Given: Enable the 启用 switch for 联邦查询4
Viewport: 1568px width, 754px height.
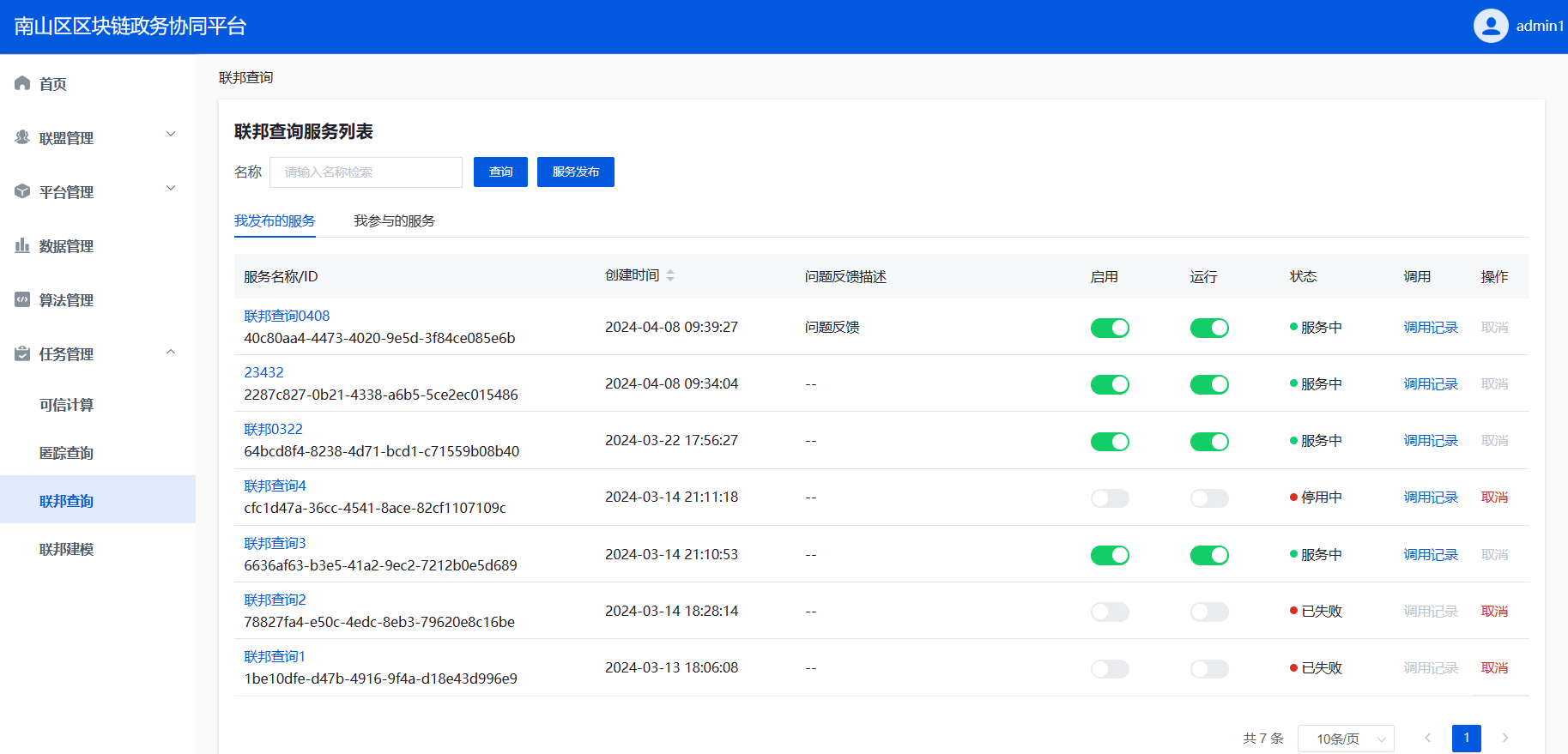Looking at the screenshot, I should [1110, 498].
